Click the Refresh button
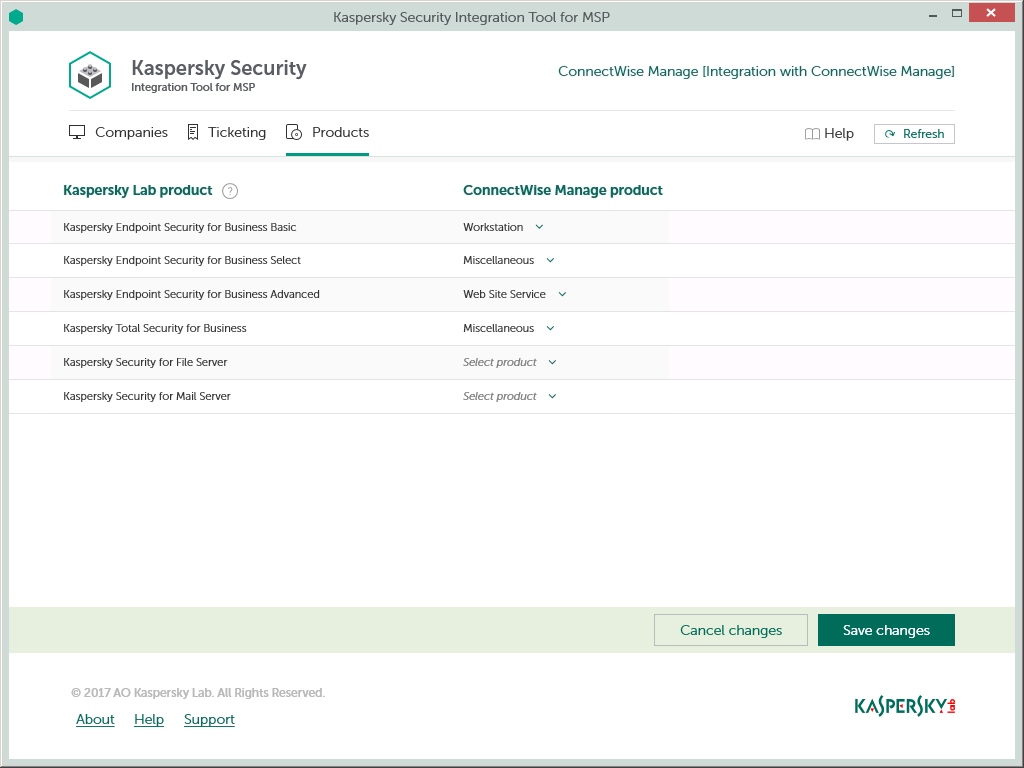1024x768 pixels. point(914,134)
